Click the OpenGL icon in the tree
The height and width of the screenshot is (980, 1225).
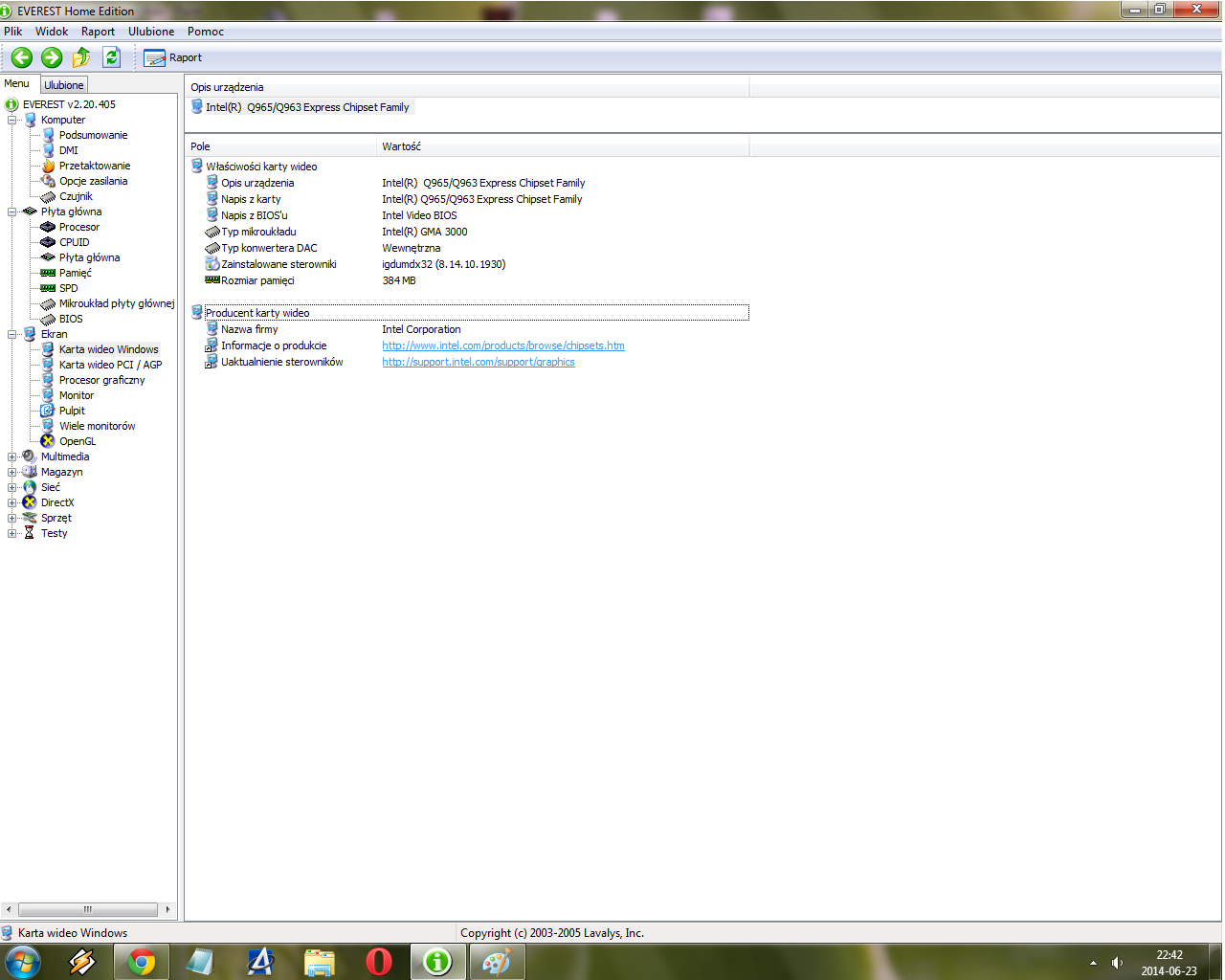point(48,441)
